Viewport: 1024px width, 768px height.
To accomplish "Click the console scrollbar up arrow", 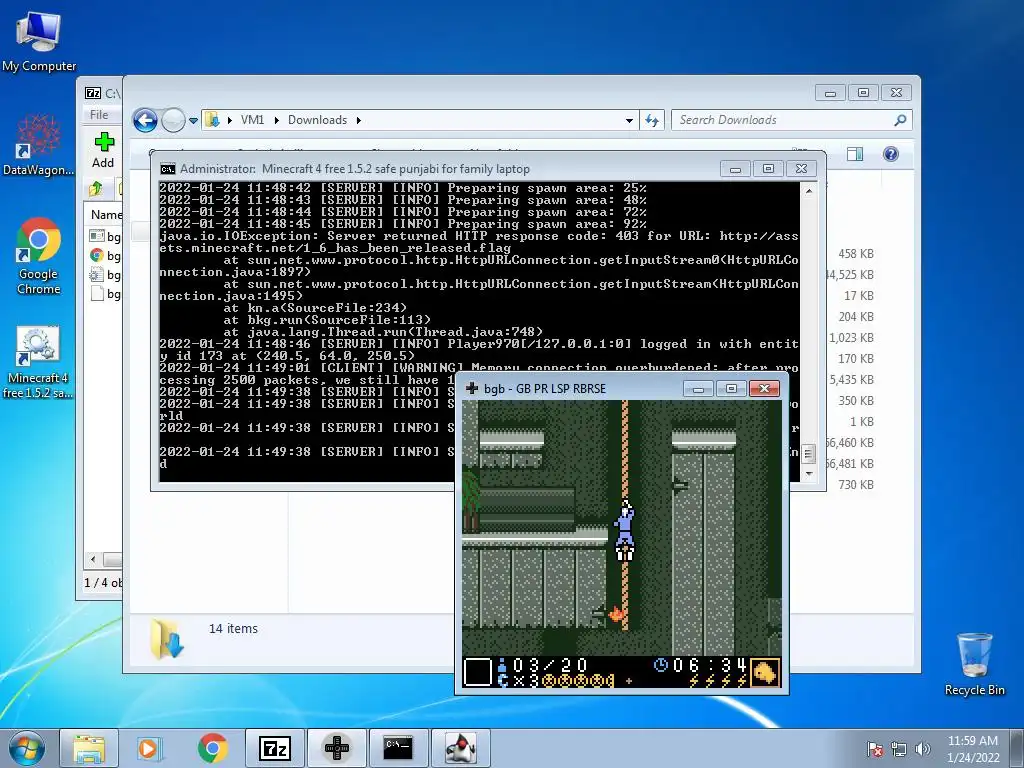I will pyautogui.click(x=808, y=191).
